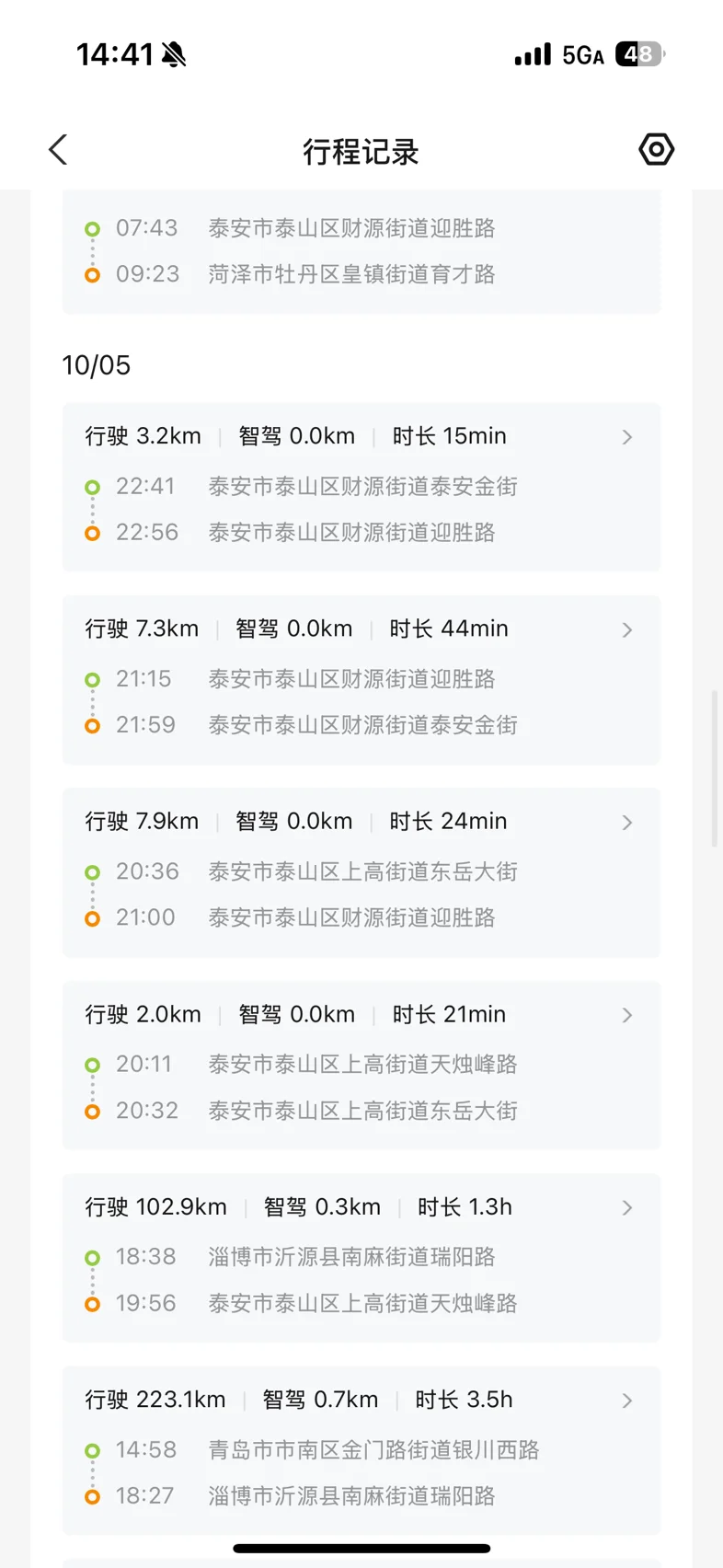The height and width of the screenshot is (1568, 723).
Task: Open trip starting 20:11 at 天烛峰路
Action: tap(361, 1065)
